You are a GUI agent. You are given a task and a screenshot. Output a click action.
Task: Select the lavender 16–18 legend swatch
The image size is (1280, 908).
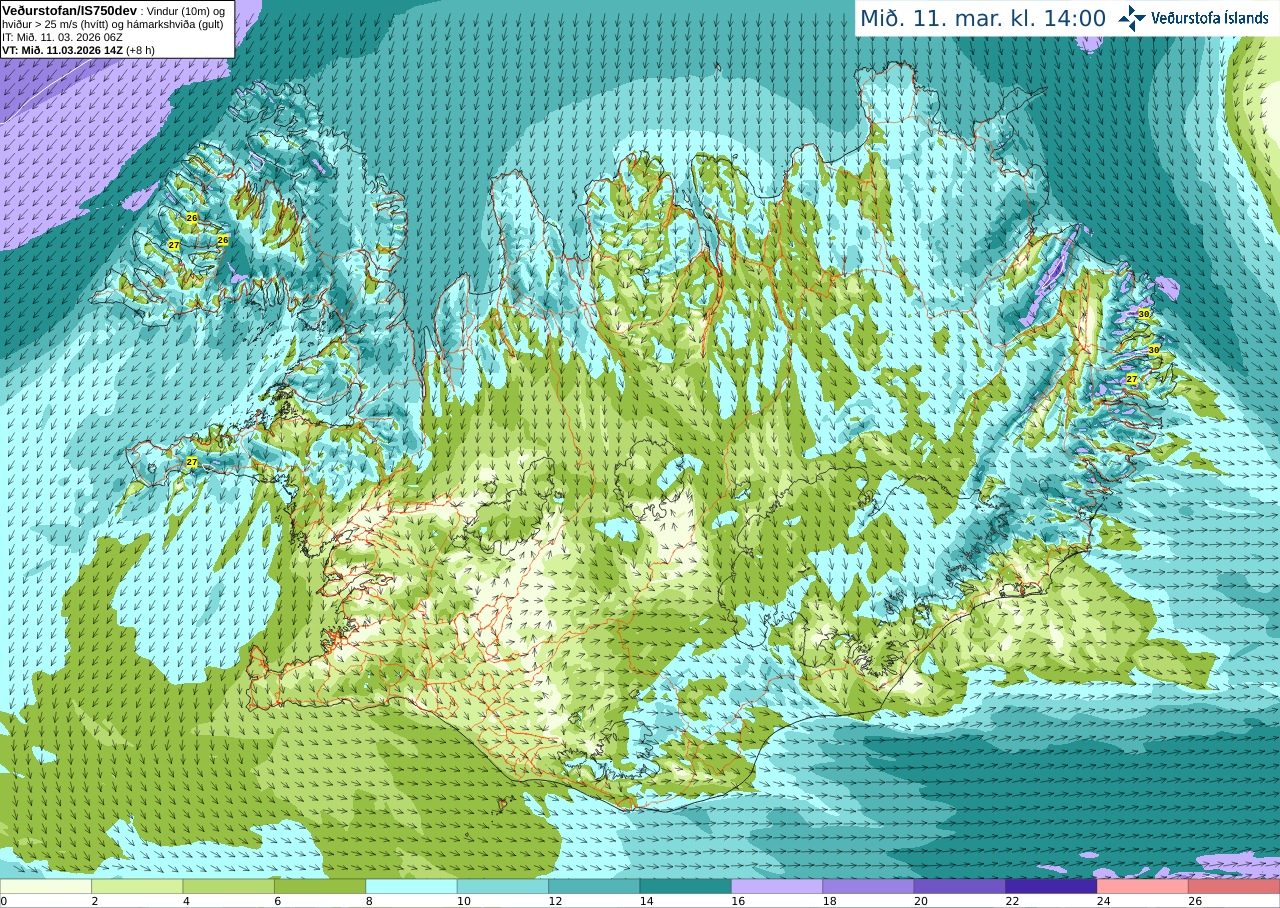pos(777,886)
